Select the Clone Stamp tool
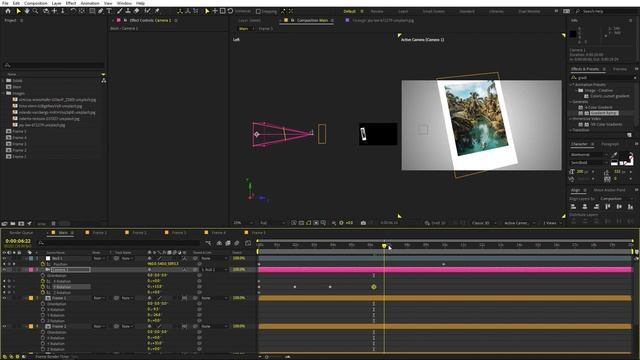 pyautogui.click(x=128, y=11)
